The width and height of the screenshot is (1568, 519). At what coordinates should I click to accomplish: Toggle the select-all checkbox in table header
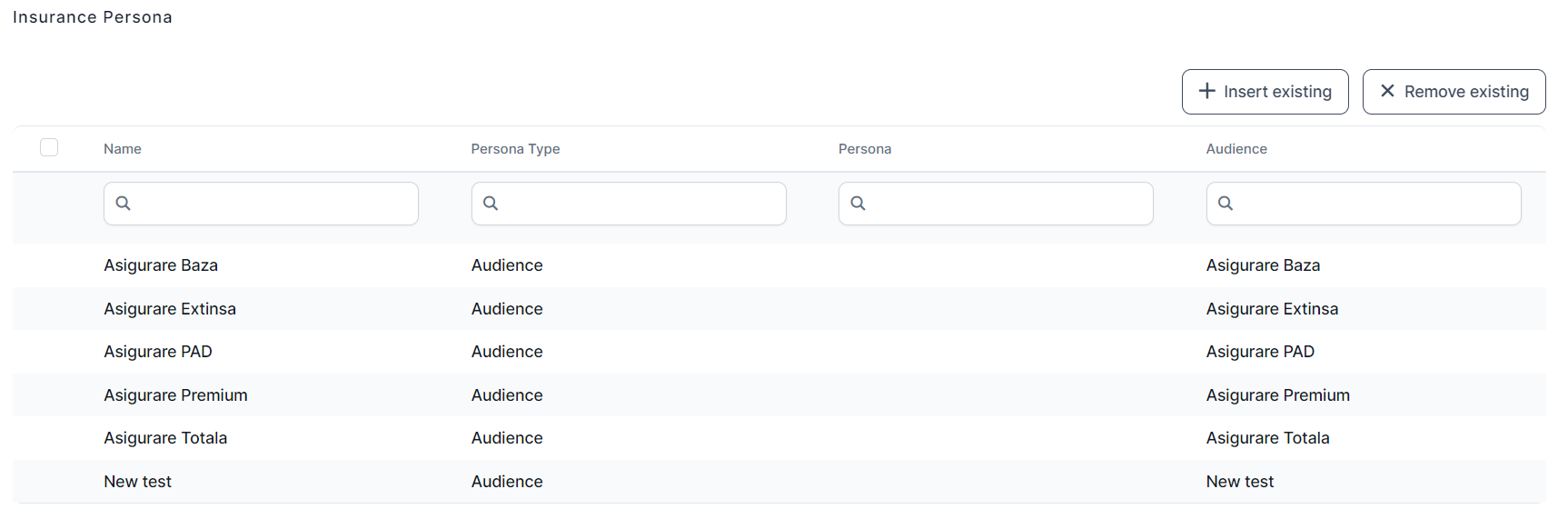[x=49, y=147]
